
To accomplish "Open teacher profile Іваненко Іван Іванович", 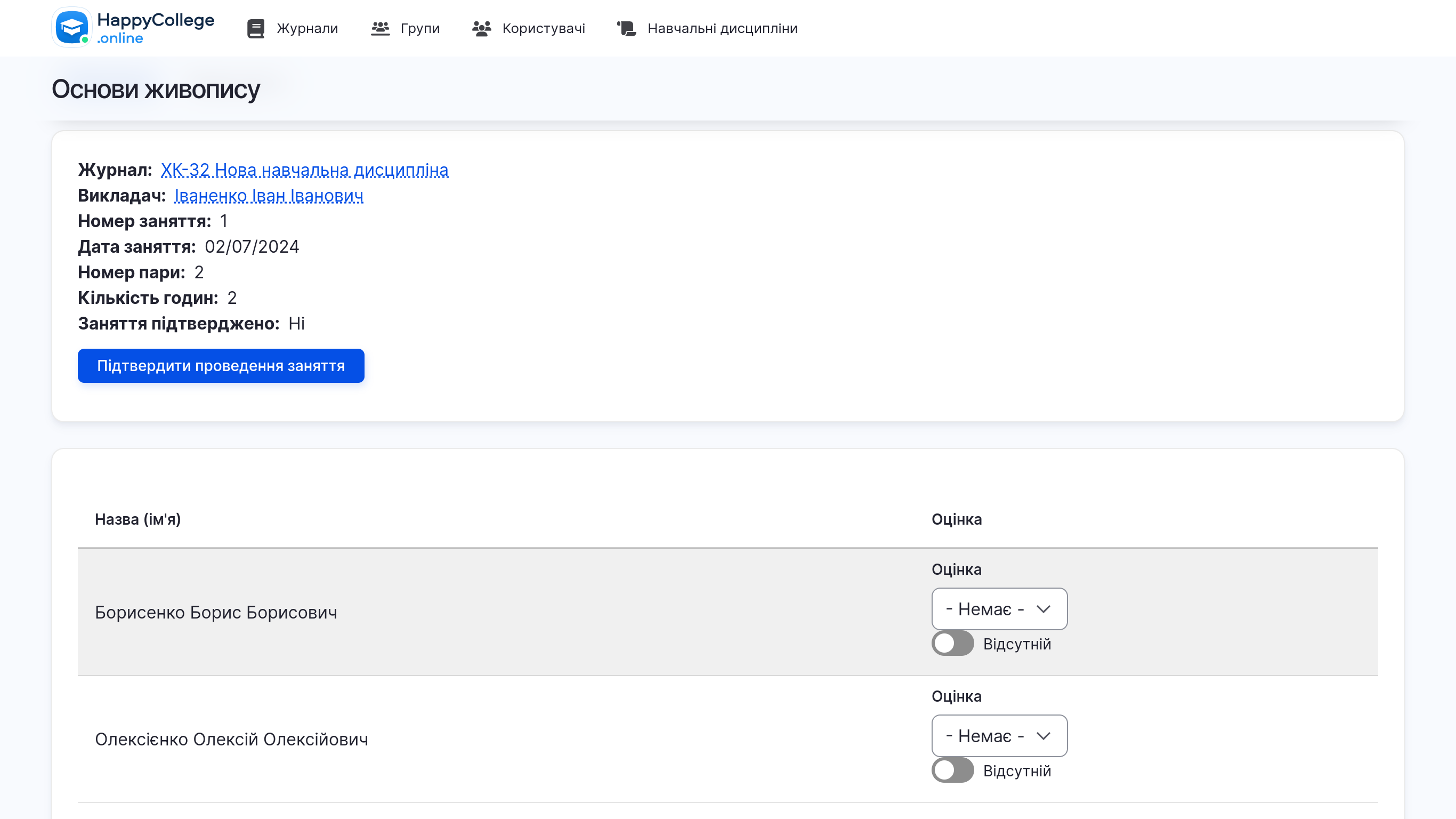I will point(268,195).
